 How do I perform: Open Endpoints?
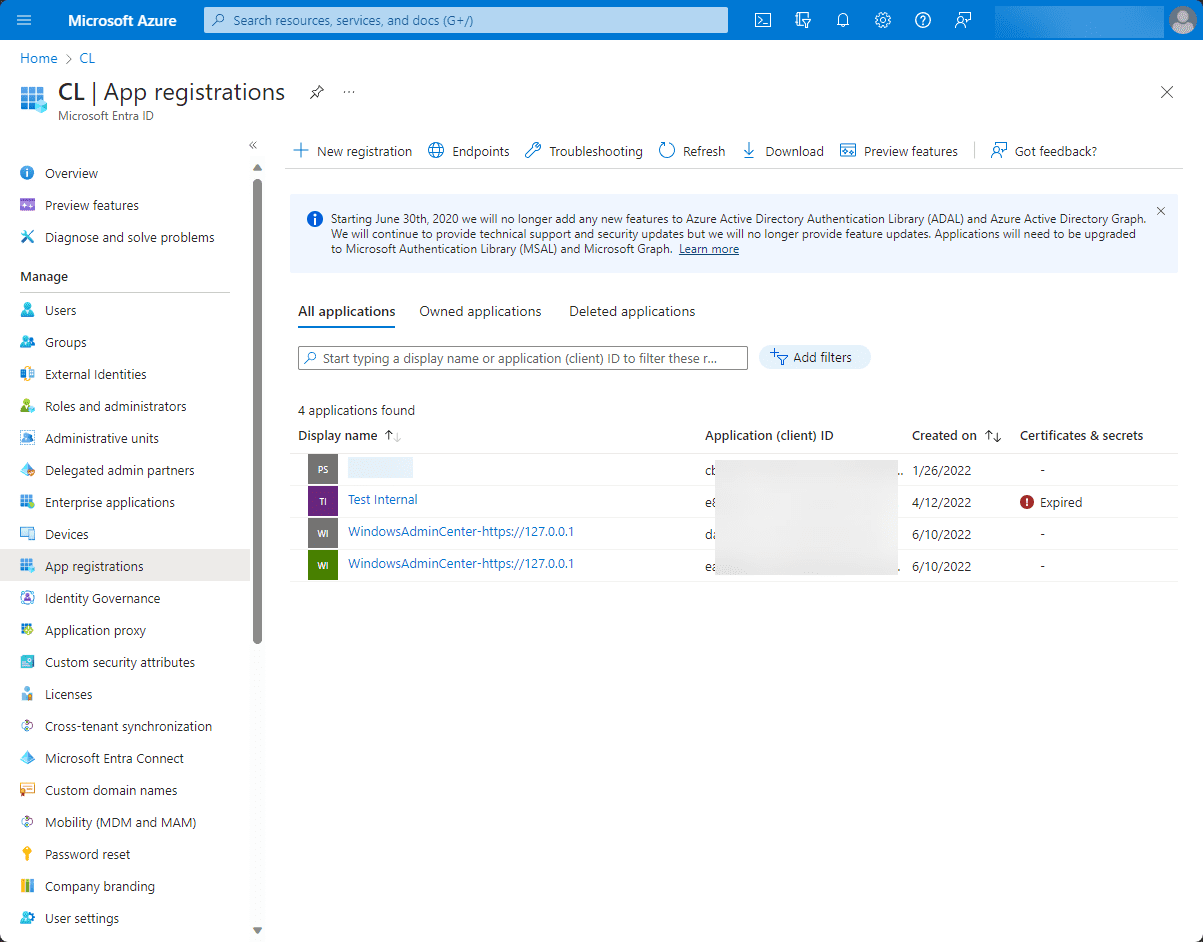pos(469,151)
